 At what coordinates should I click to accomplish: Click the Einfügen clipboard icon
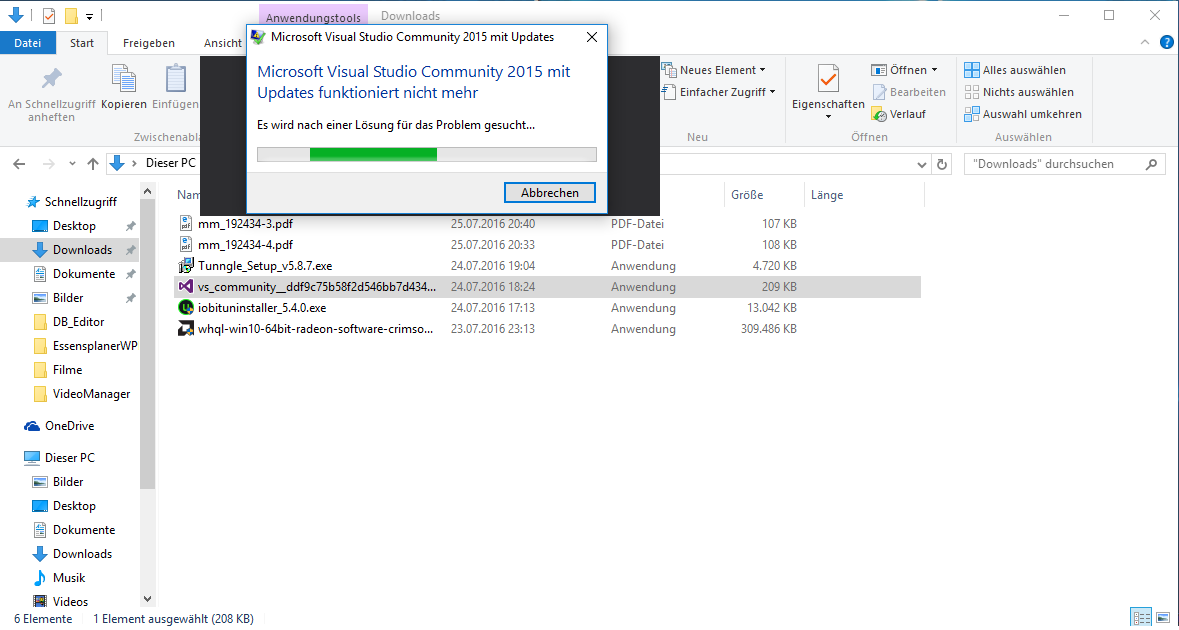tap(175, 79)
